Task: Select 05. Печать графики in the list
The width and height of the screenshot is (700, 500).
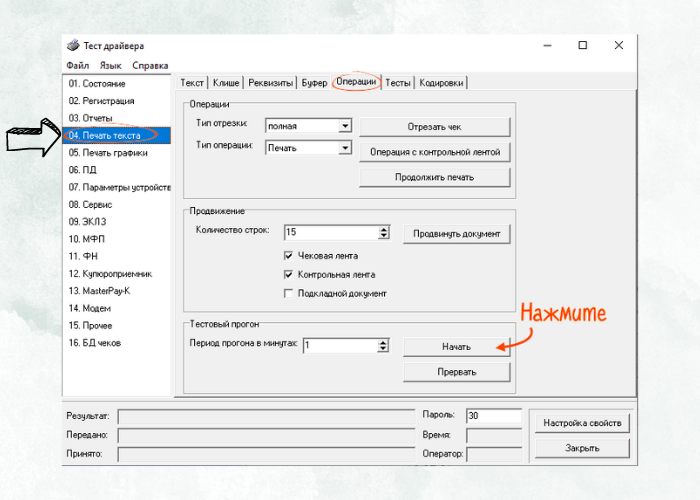Action: pos(117,153)
